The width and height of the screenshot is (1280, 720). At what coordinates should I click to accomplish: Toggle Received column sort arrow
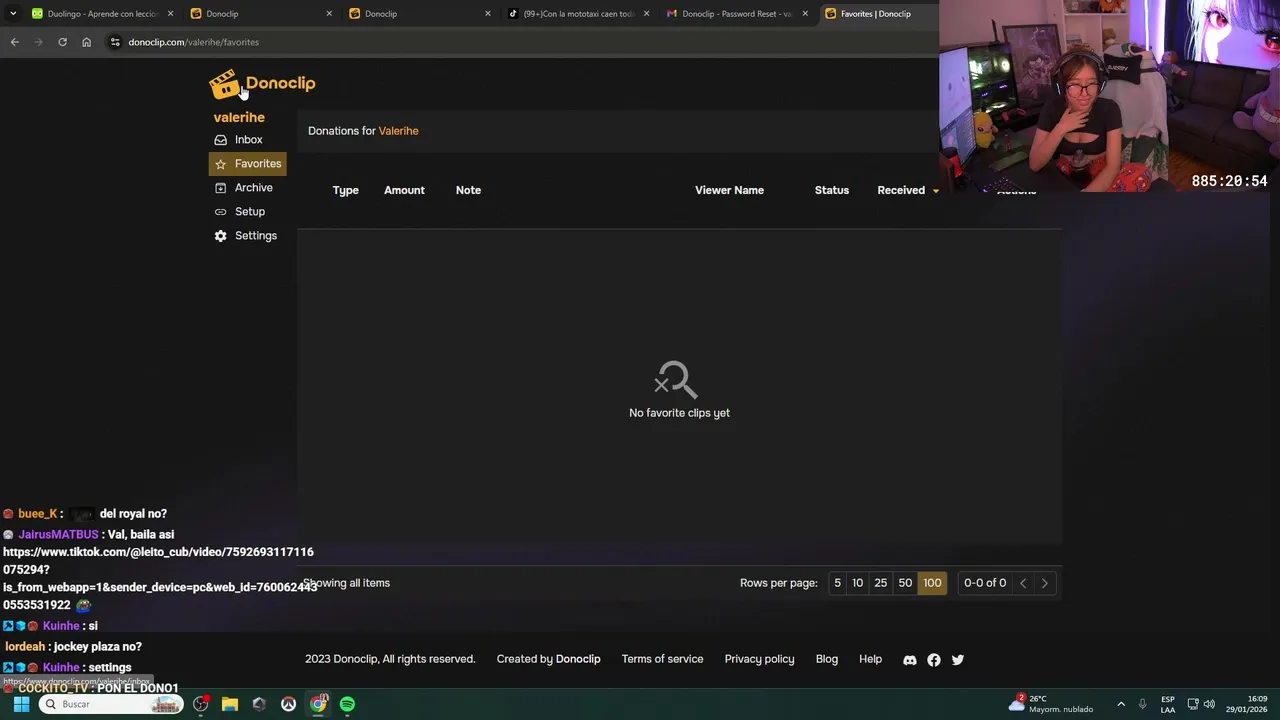936,191
